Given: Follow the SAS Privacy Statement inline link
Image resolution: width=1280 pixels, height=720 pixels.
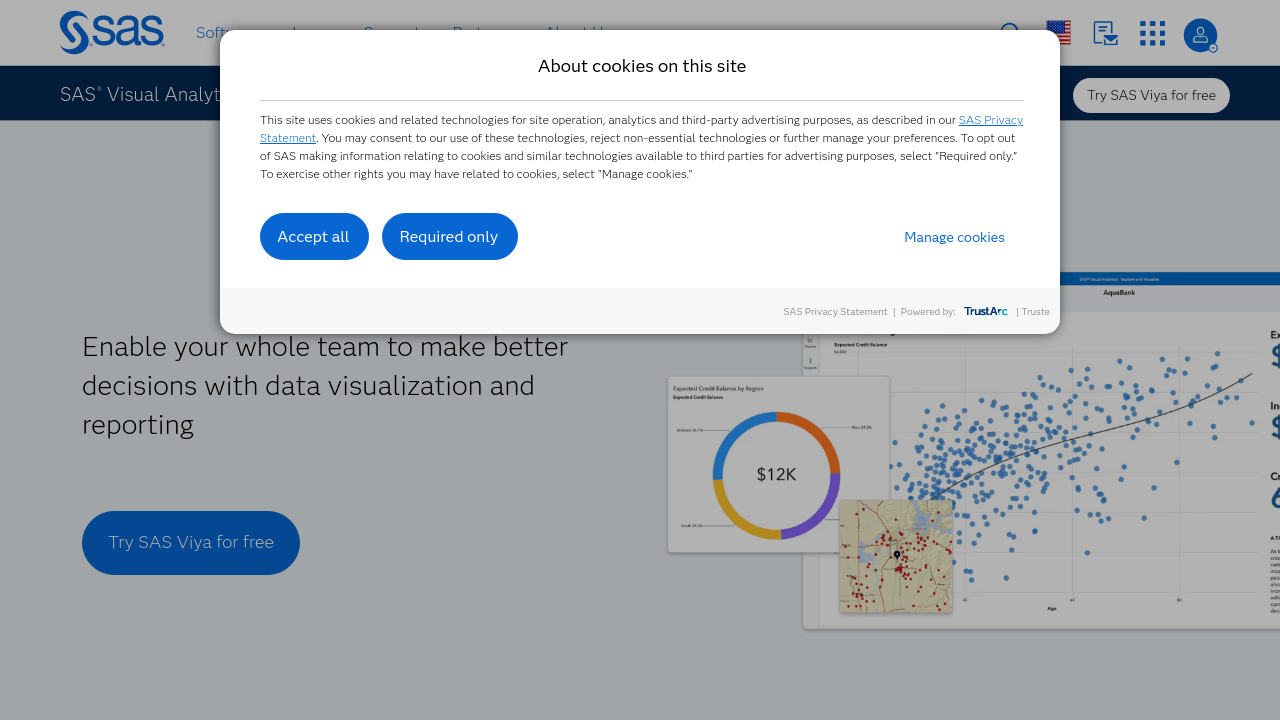Looking at the screenshot, I should coord(990,120).
